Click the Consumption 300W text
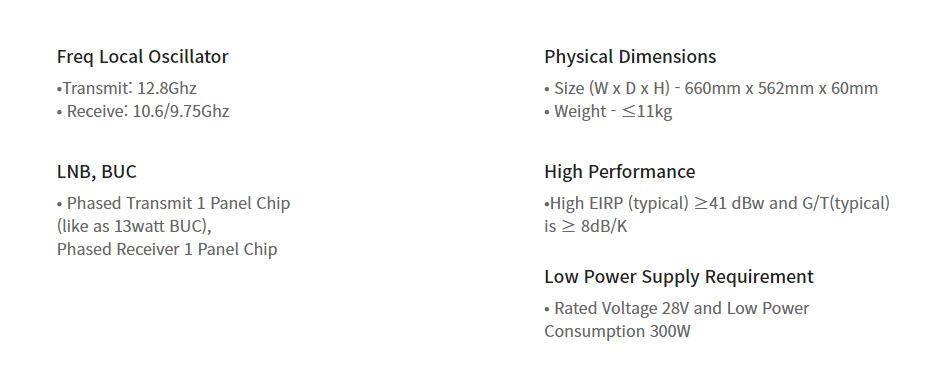This screenshot has height=383, width=943. pyautogui.click(x=617, y=331)
